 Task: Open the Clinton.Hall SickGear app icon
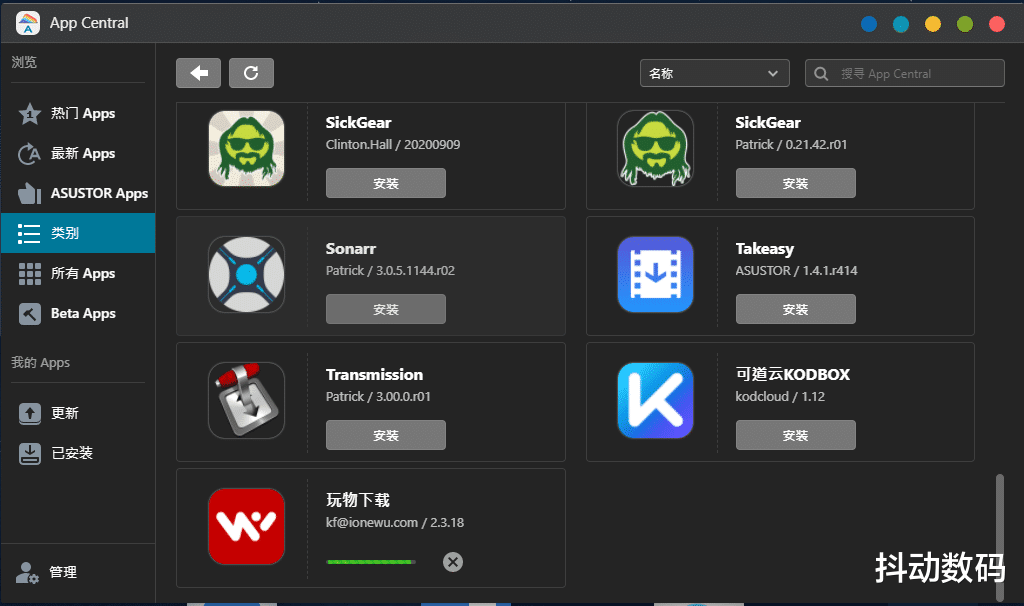tap(246, 148)
